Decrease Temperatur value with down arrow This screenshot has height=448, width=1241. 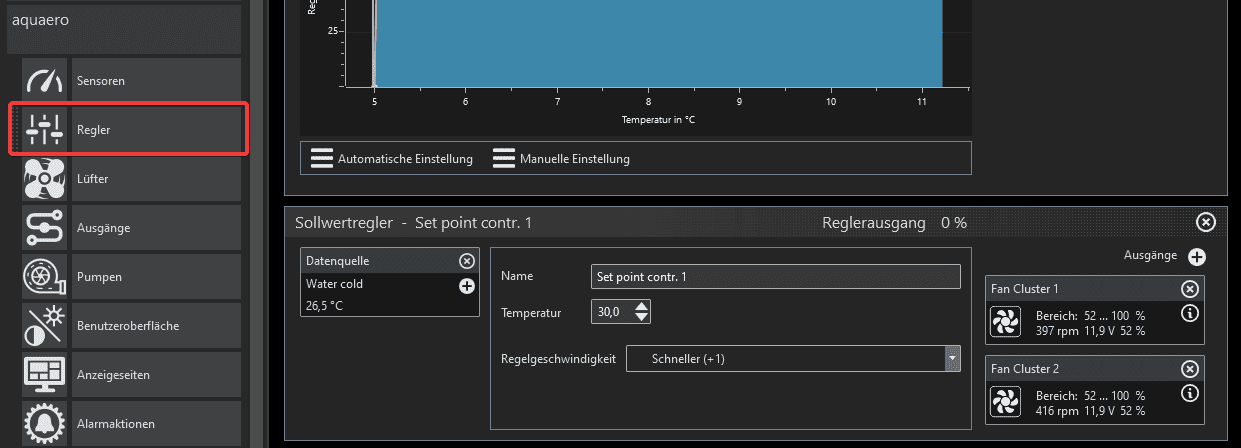tap(642, 318)
